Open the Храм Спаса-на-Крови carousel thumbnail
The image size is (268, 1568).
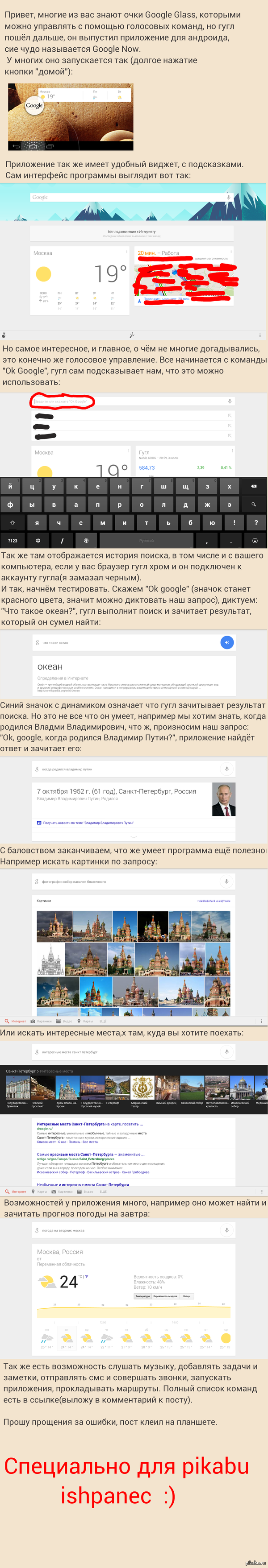67,1088
